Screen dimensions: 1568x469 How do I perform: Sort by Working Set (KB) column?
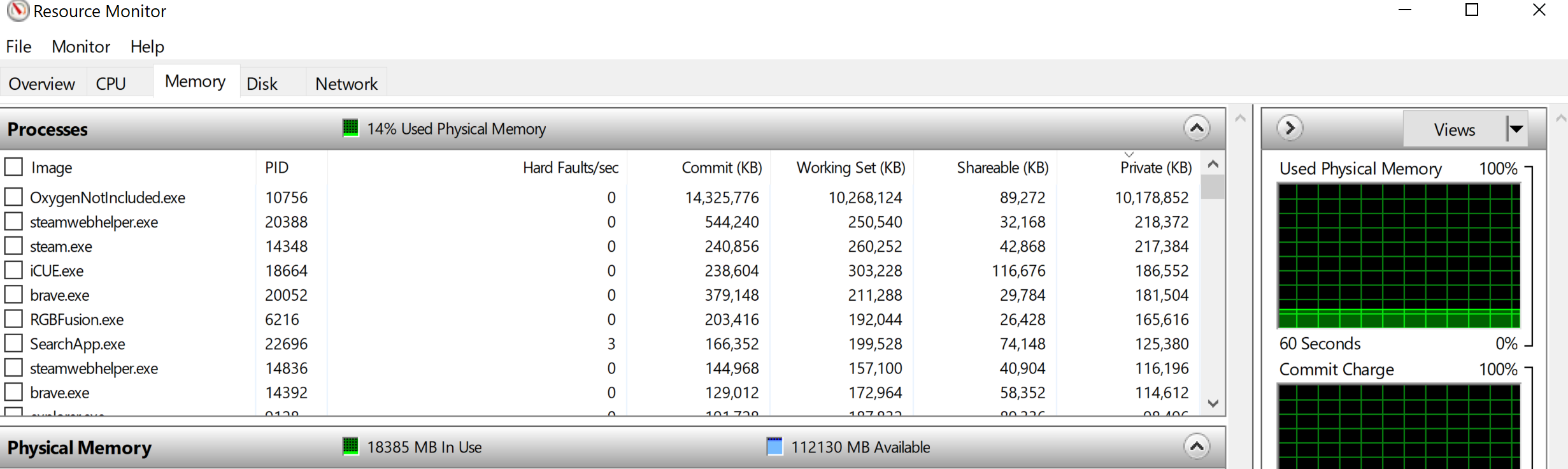850,168
